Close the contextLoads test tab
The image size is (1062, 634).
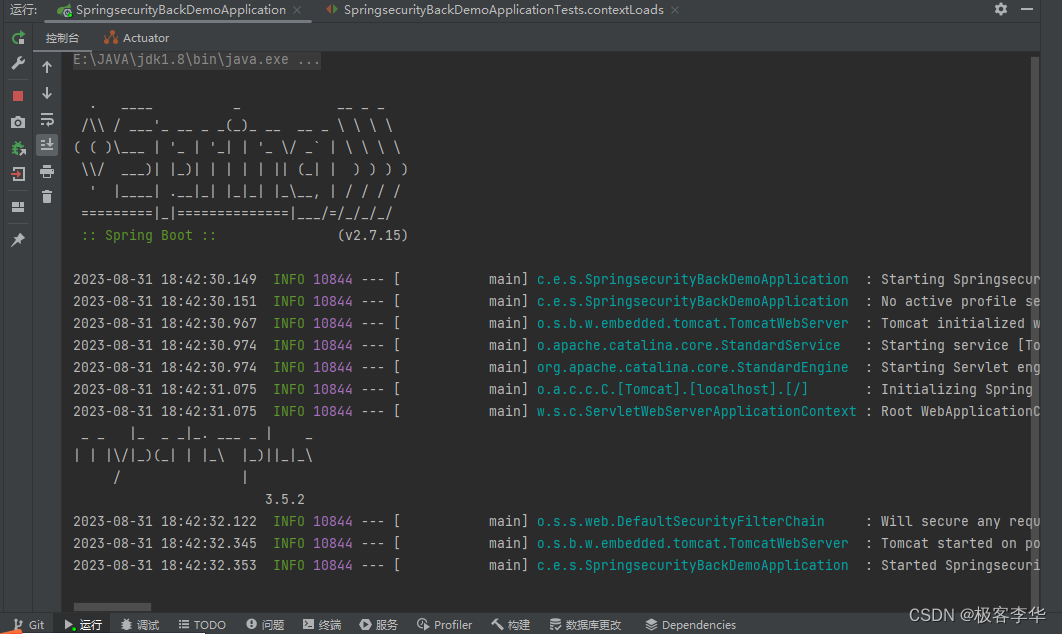(675, 10)
